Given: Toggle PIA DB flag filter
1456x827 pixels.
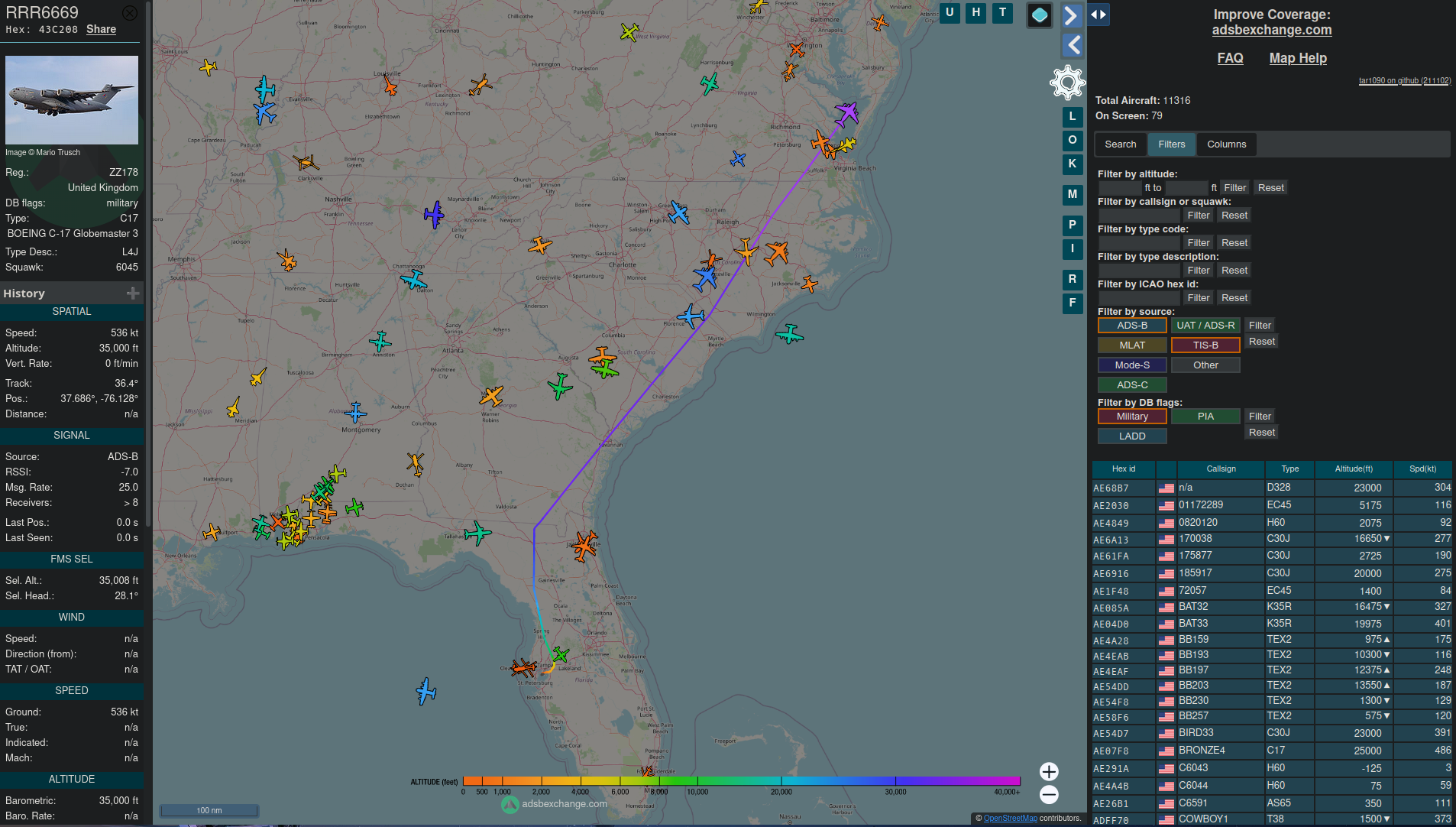Looking at the screenshot, I should pos(1205,417).
